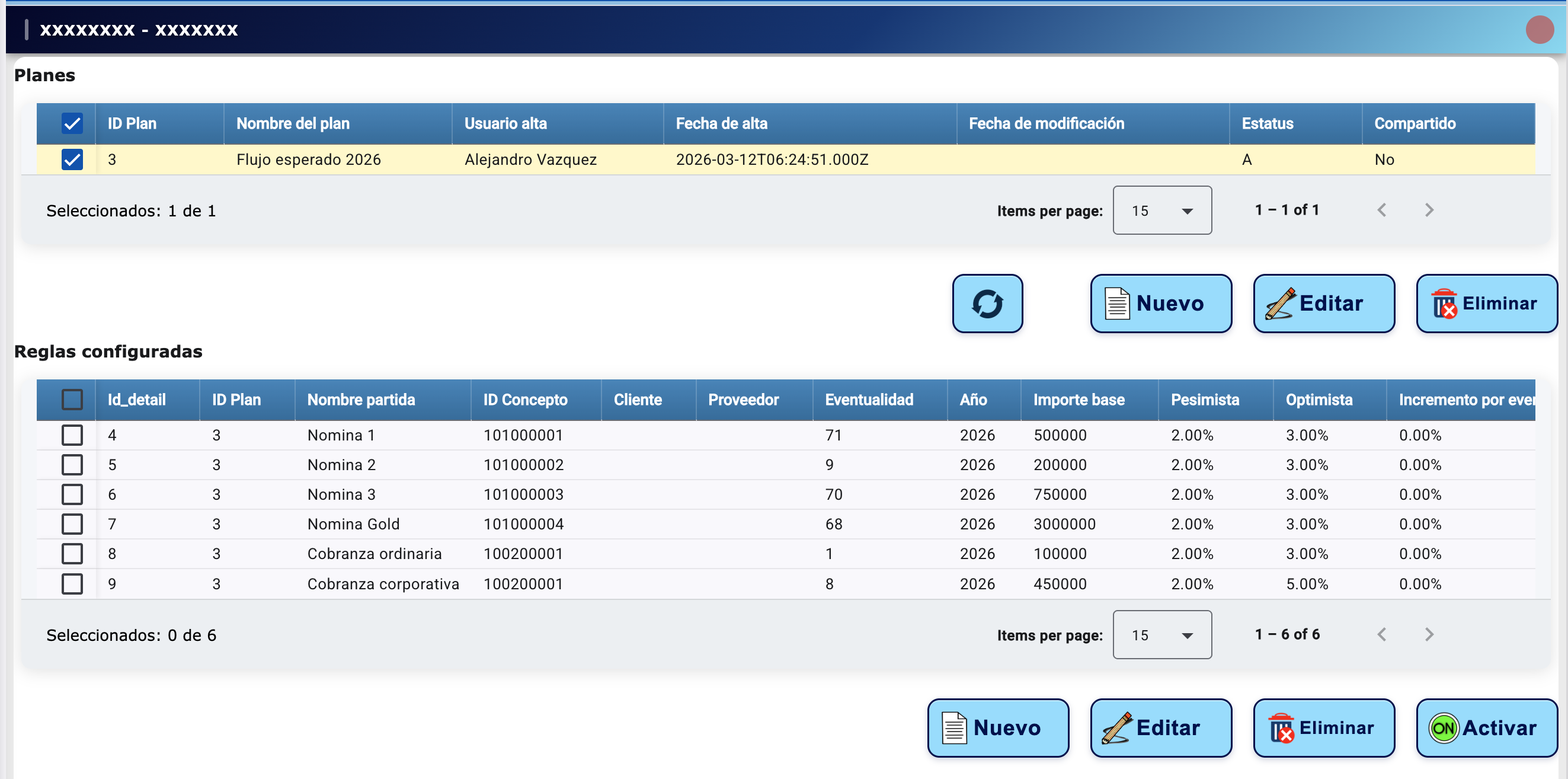Image resolution: width=1568 pixels, height=779 pixels.
Task: Go to previous page in Planes paginator
Action: point(1381,210)
